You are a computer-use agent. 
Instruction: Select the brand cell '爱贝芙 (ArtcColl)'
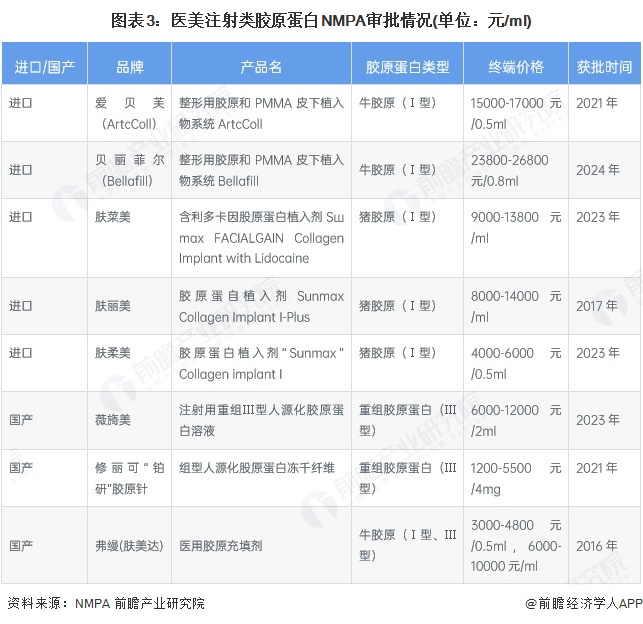[130, 113]
